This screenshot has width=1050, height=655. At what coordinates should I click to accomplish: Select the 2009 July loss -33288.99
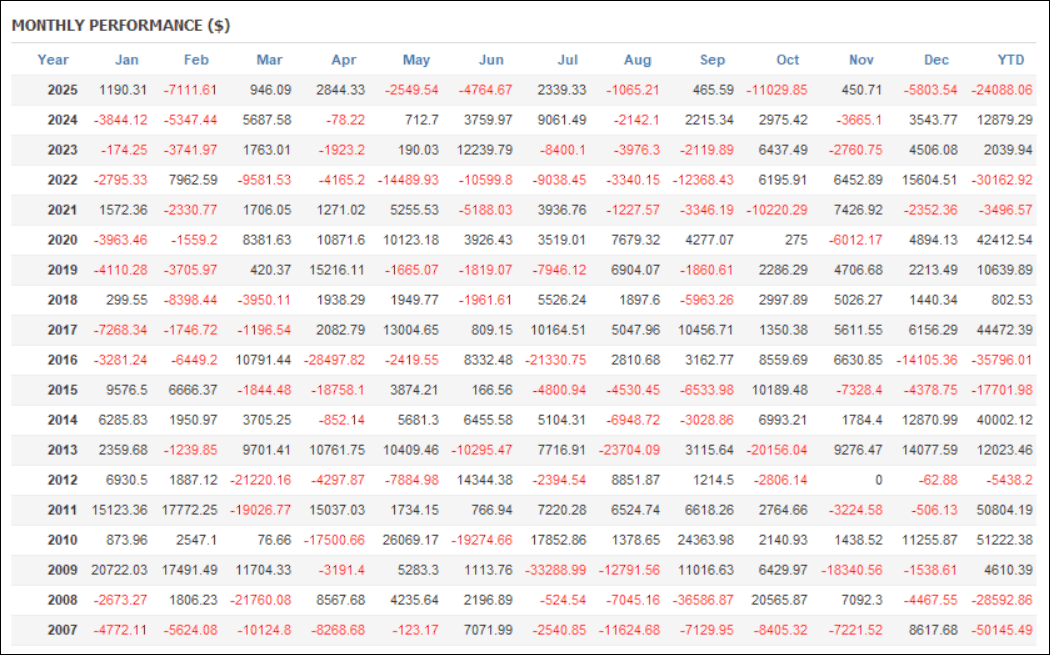(557, 570)
